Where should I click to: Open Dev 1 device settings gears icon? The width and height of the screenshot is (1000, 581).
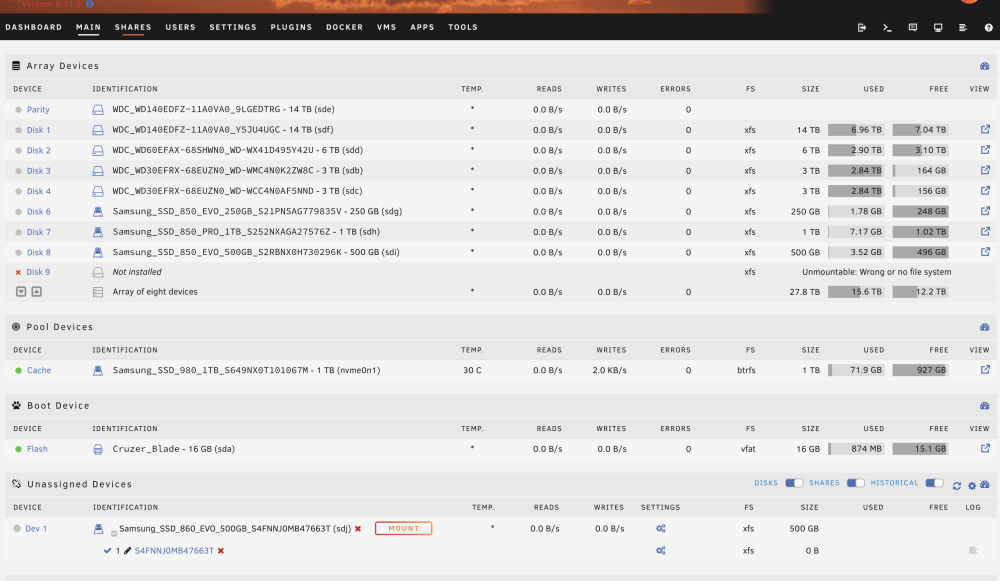coord(661,529)
